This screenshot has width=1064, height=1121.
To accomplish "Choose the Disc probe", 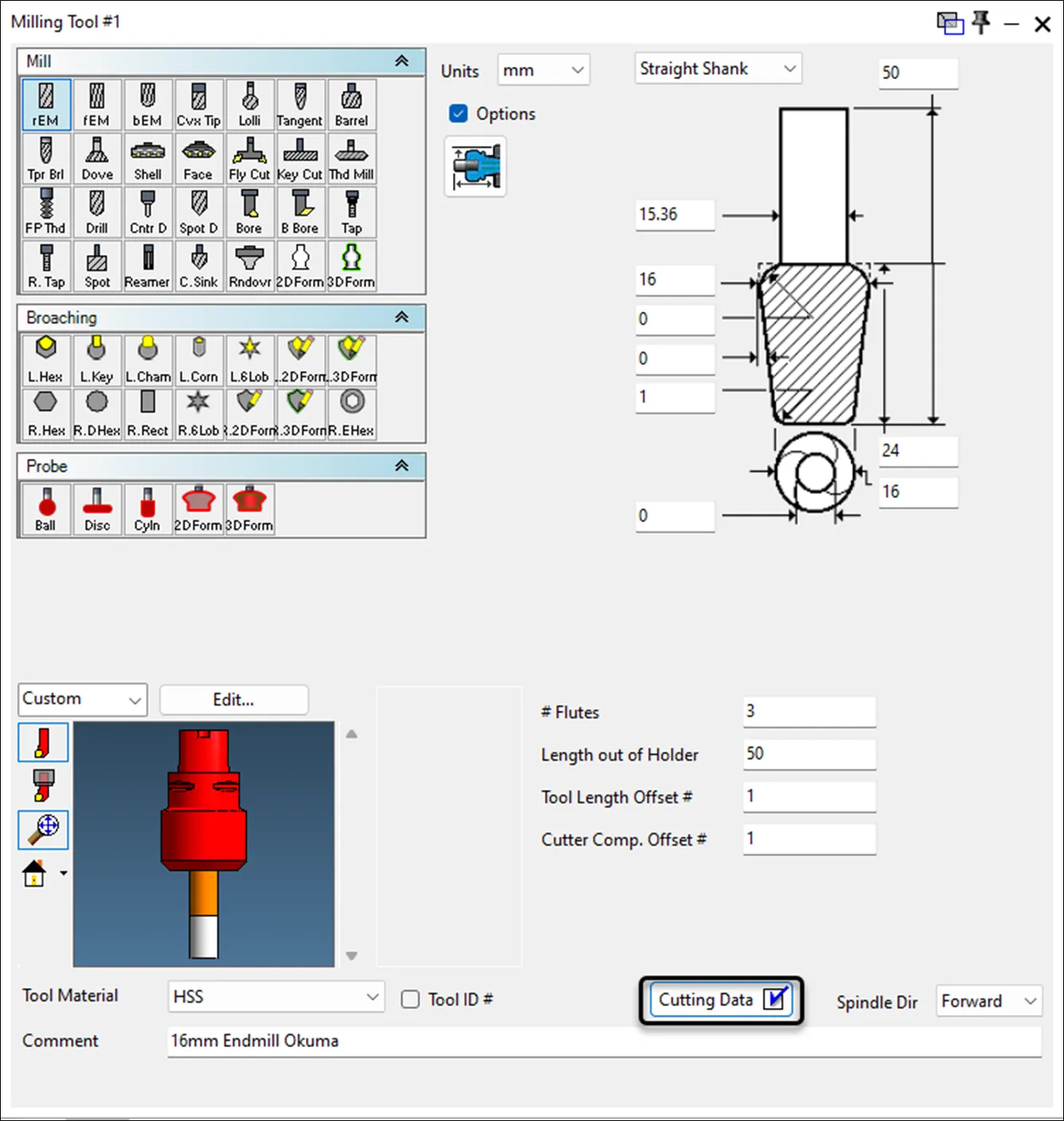I will tap(96, 509).
